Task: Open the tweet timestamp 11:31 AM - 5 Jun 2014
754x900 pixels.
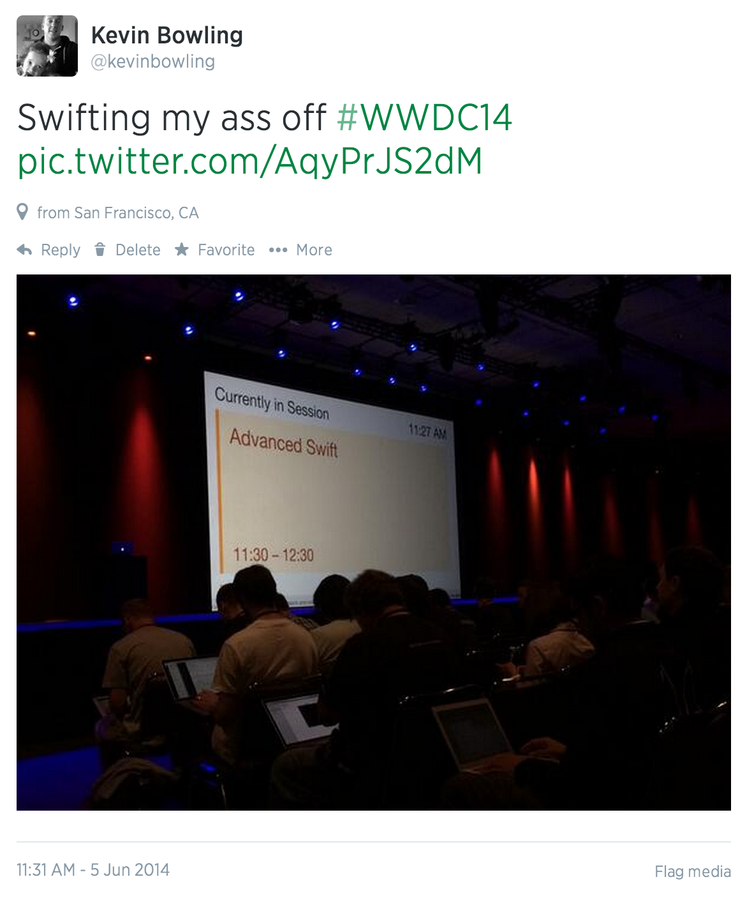Action: pos(93,870)
